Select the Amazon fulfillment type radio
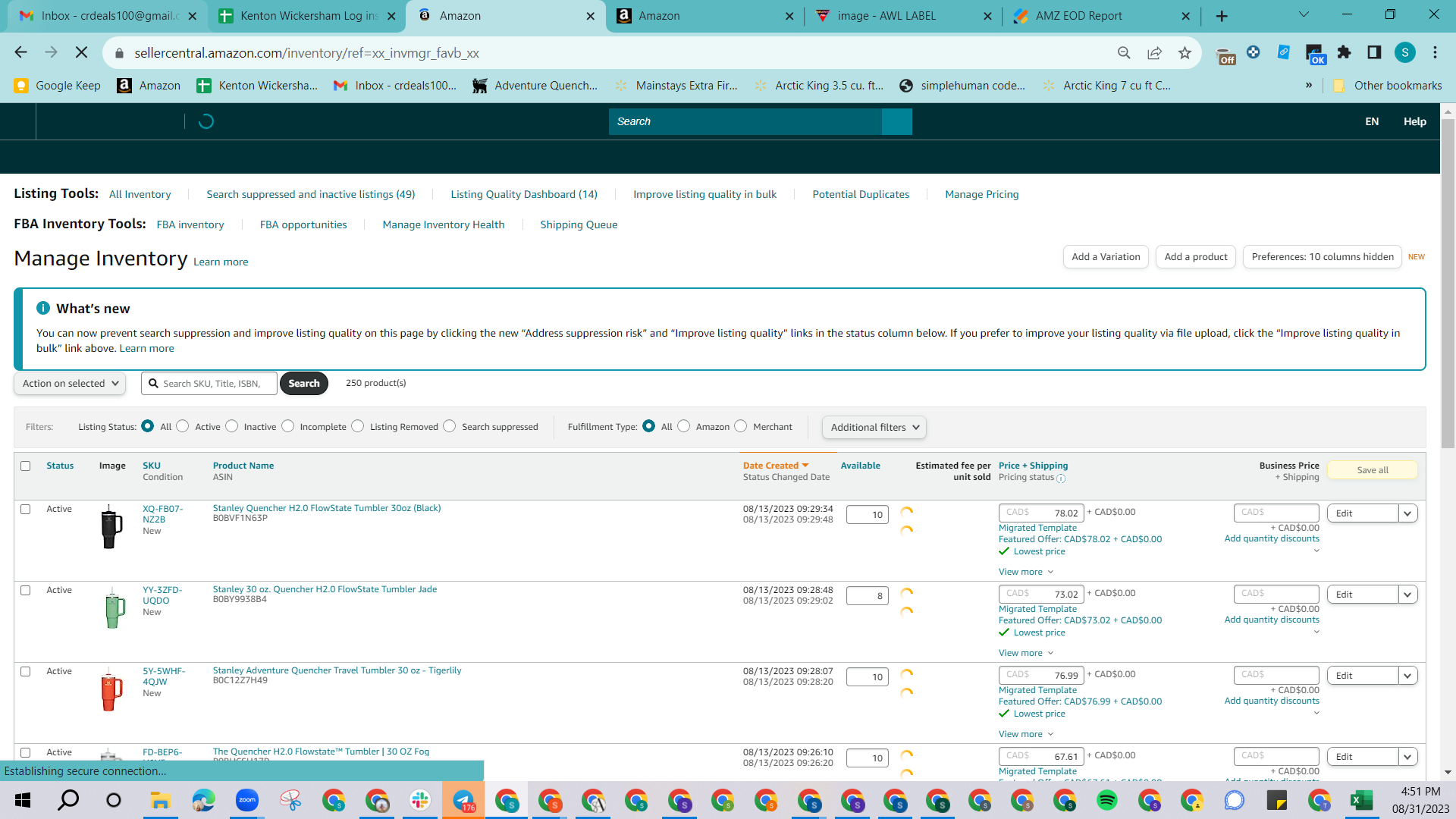Viewport: 1456px width, 819px height. (684, 426)
